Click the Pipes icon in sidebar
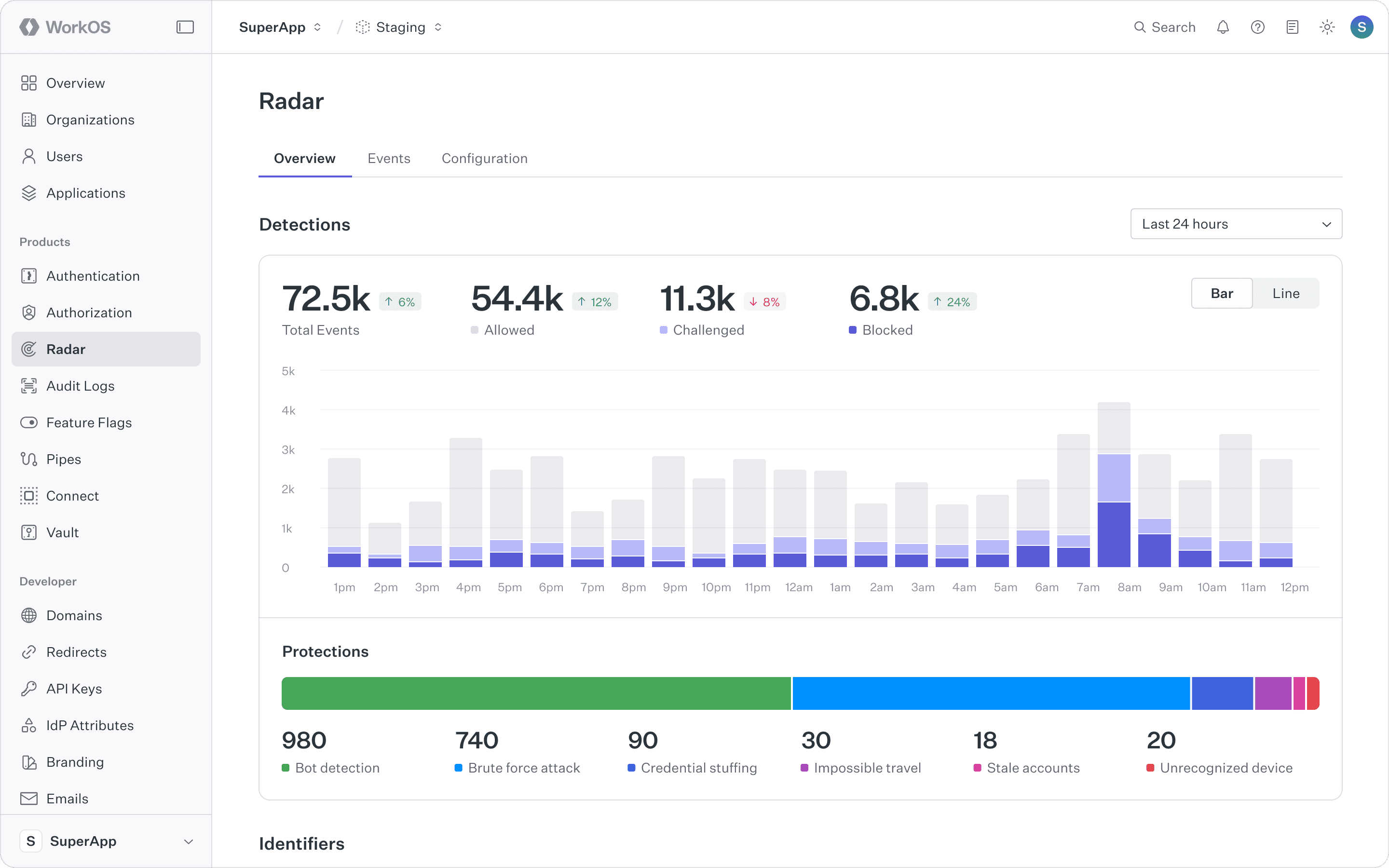This screenshot has width=1389, height=868. tap(29, 459)
